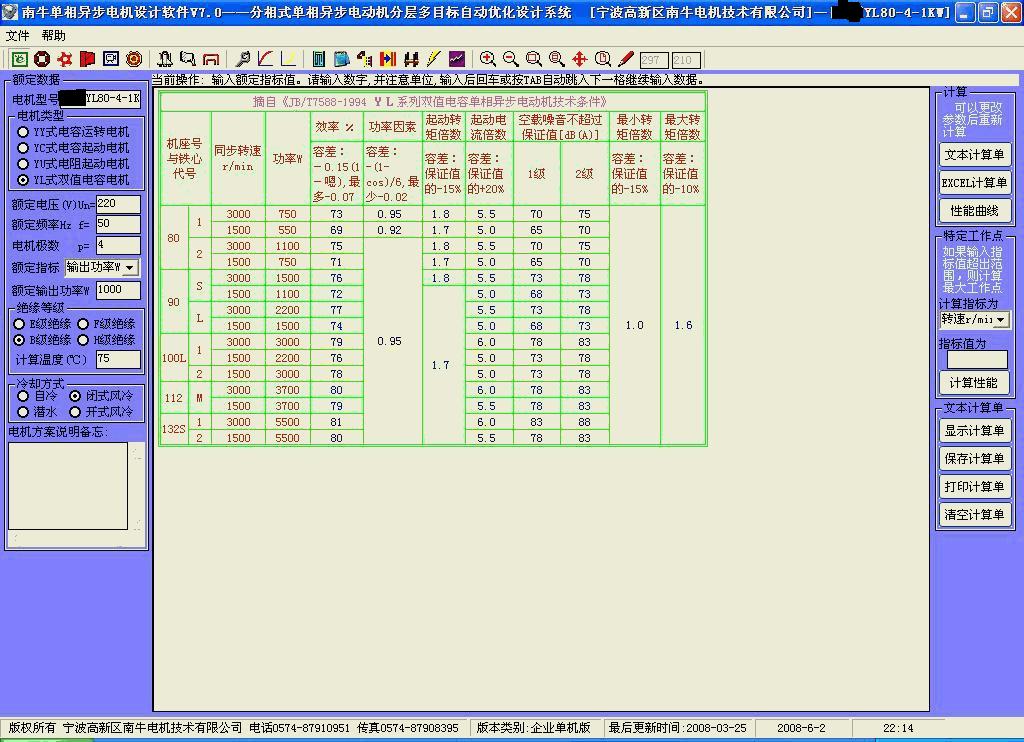Image resolution: width=1024 pixels, height=742 pixels.
Task: Click the zoom out magnifier icon
Action: [x=511, y=59]
